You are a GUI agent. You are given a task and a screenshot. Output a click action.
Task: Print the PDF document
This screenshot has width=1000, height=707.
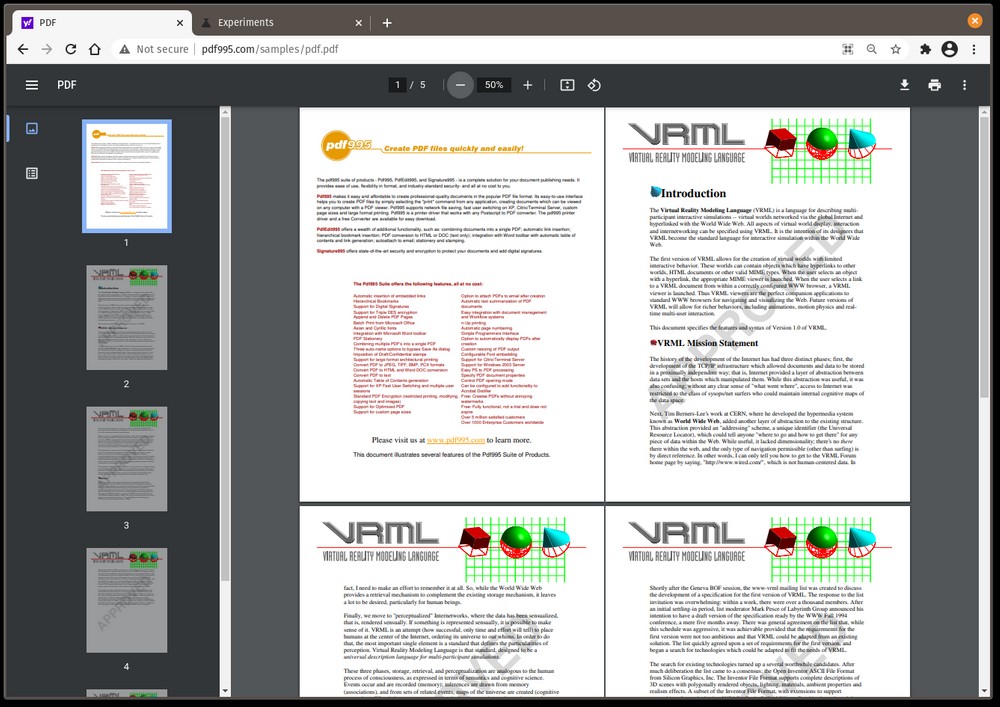(934, 85)
